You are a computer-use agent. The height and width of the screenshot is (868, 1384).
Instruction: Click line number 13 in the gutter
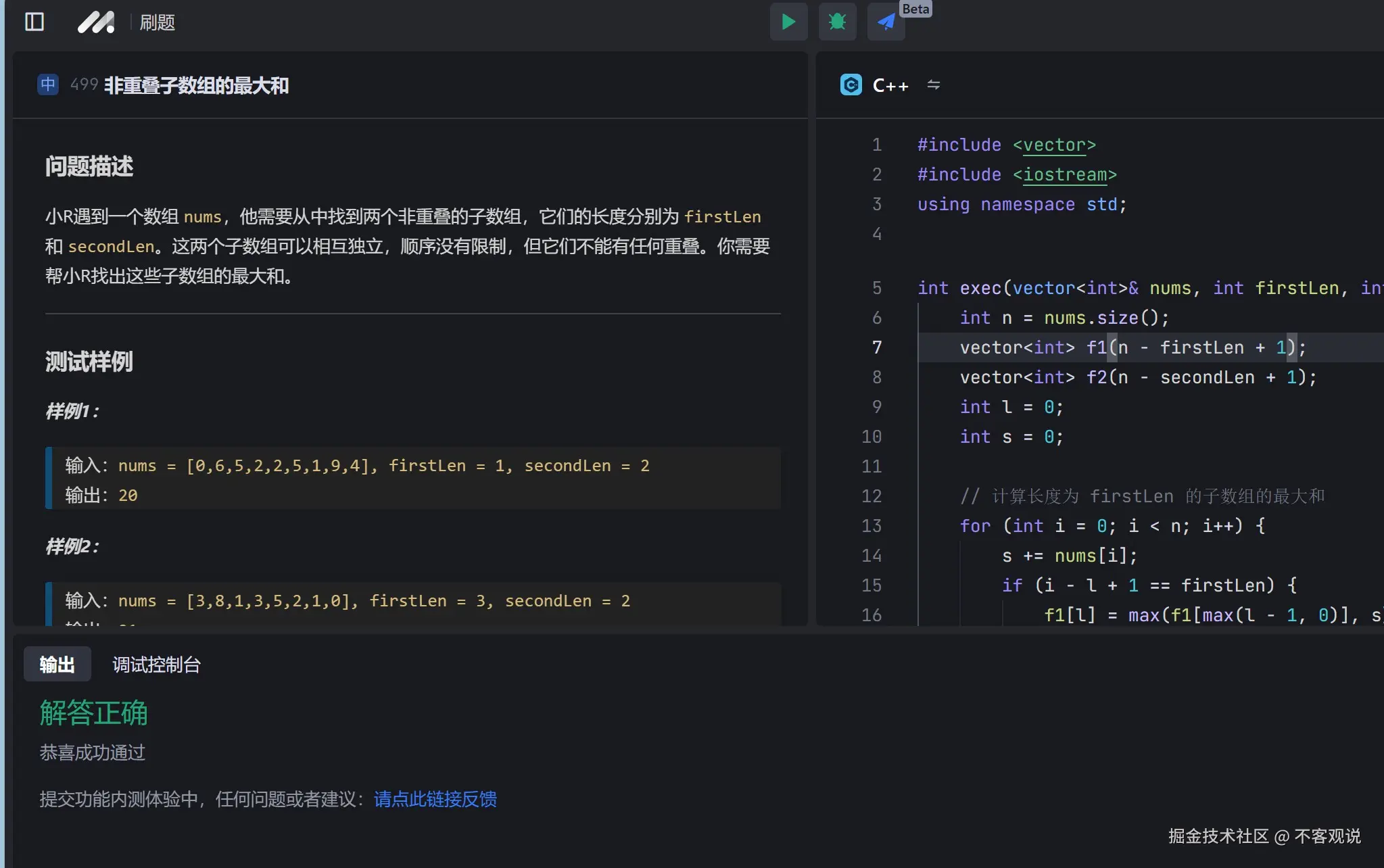tap(872, 526)
